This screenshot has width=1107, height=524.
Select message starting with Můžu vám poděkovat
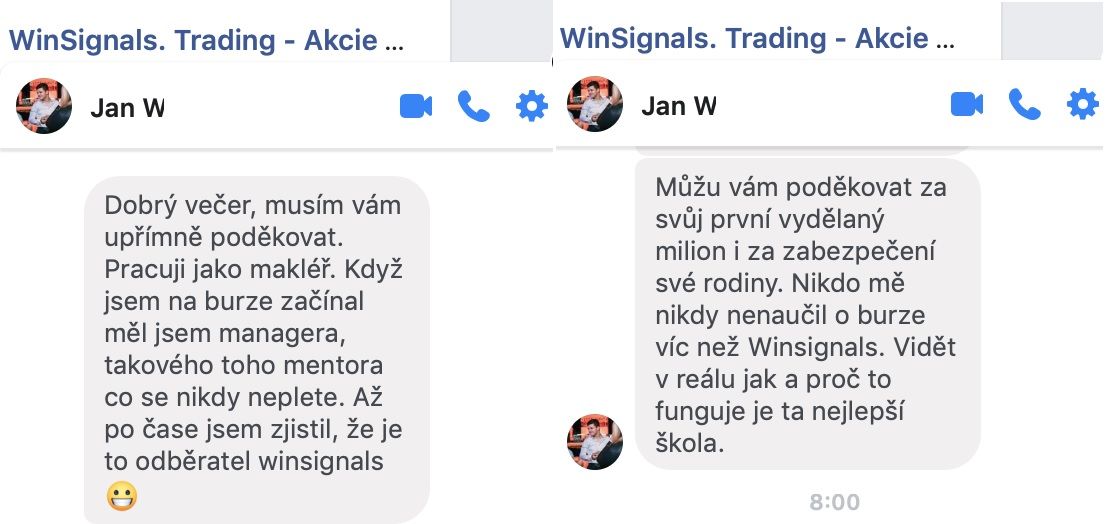[808, 314]
